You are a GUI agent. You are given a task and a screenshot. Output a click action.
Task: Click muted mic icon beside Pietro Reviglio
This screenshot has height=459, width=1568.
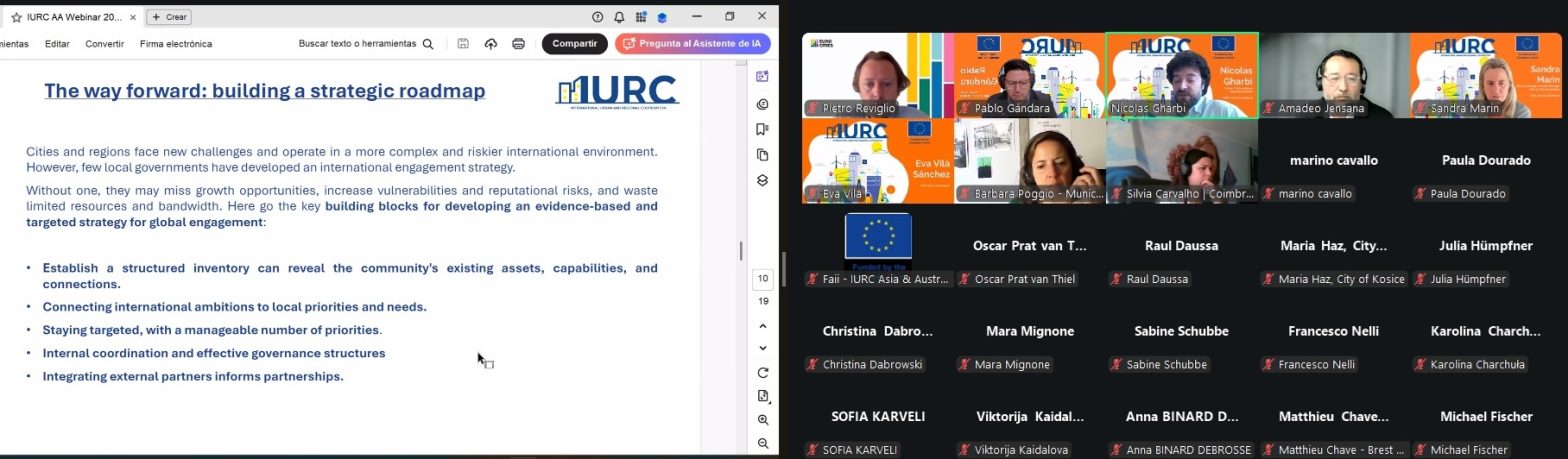click(x=814, y=108)
